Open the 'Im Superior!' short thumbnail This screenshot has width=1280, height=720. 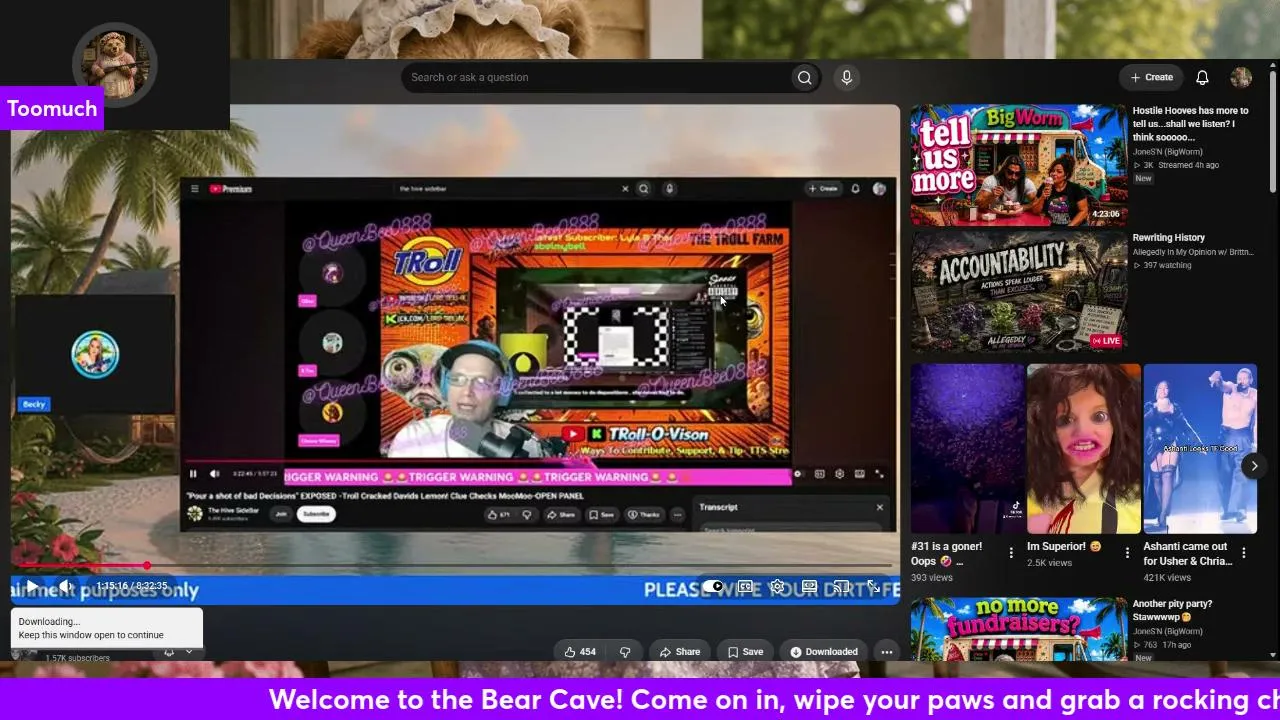coord(1083,448)
